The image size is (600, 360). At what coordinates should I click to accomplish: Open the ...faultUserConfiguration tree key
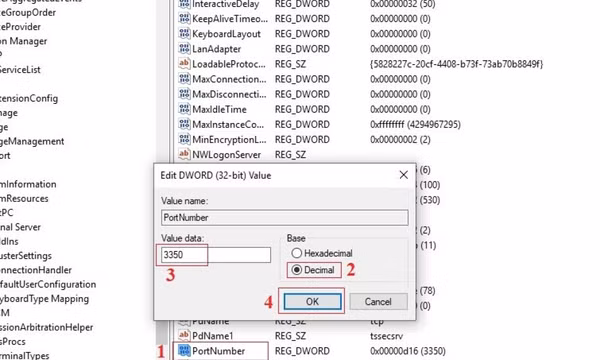[x=48, y=284]
